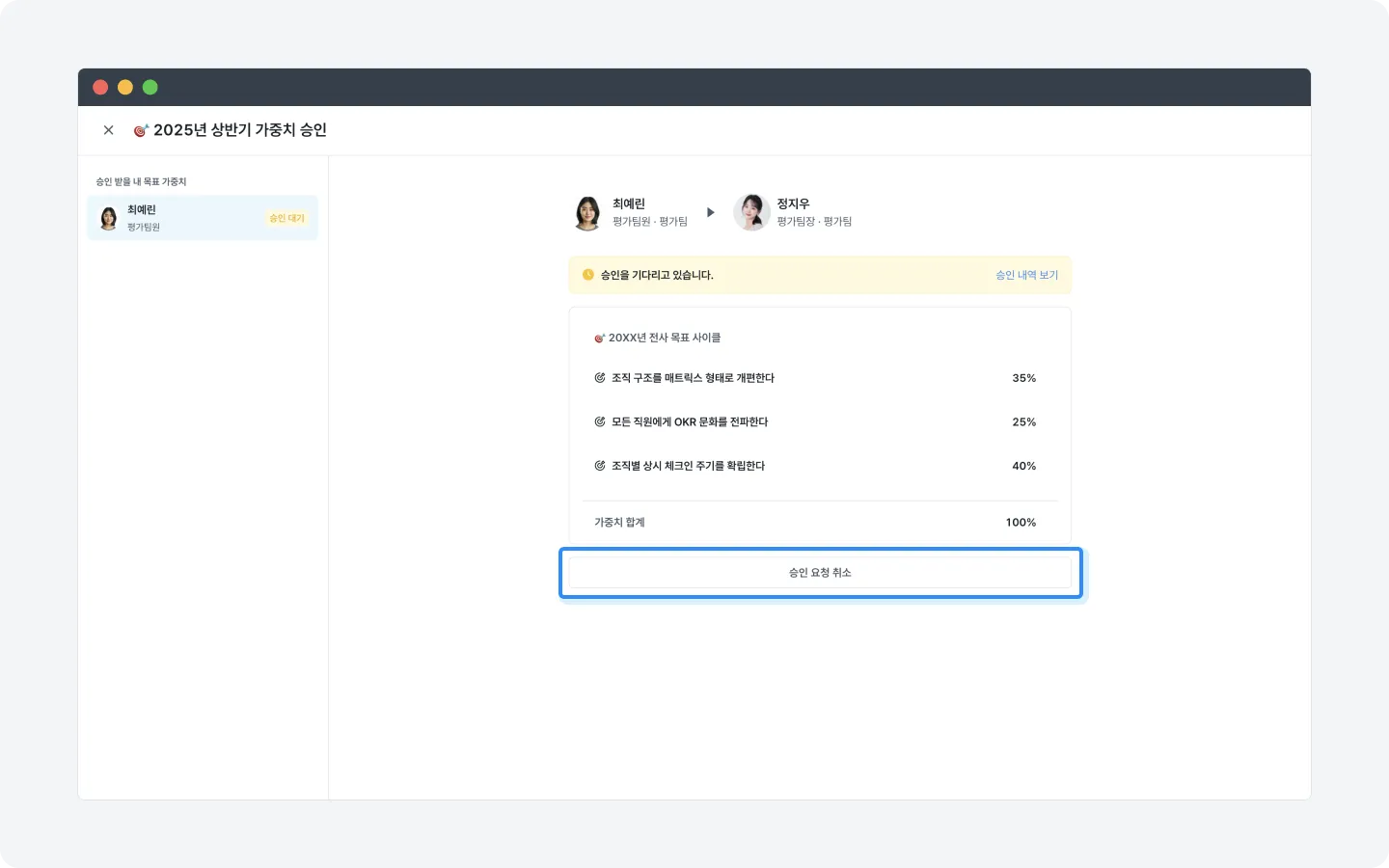This screenshot has width=1389, height=868.
Task: Click the goal text 모든 직원에게 OKR 문화를 전파한다
Action: point(690,421)
